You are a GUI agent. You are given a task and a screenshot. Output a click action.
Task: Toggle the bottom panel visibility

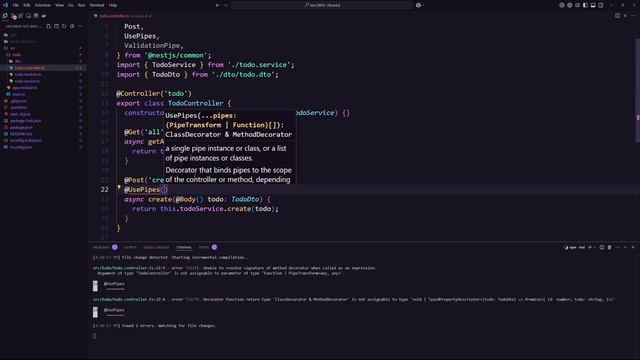[593, 5]
